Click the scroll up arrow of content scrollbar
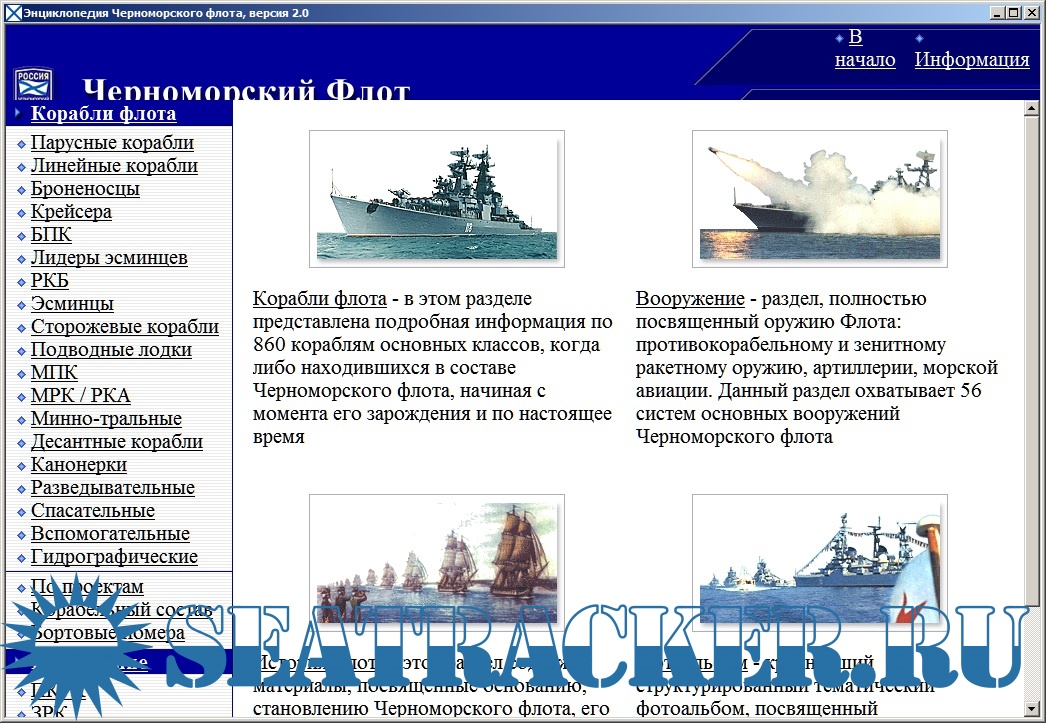The image size is (1046, 723). pos(1033,109)
